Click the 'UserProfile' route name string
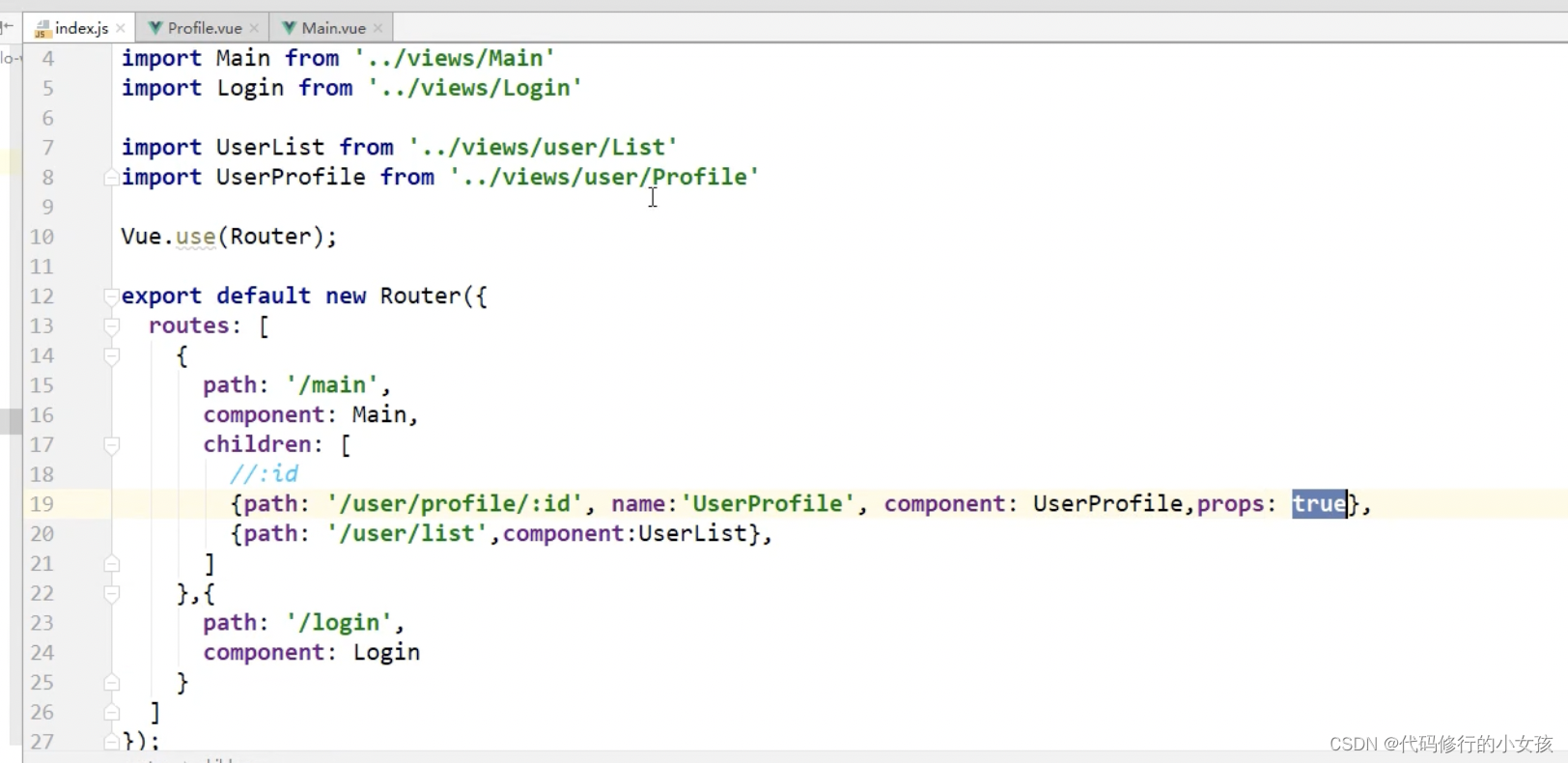This screenshot has width=1568, height=763. 769,504
